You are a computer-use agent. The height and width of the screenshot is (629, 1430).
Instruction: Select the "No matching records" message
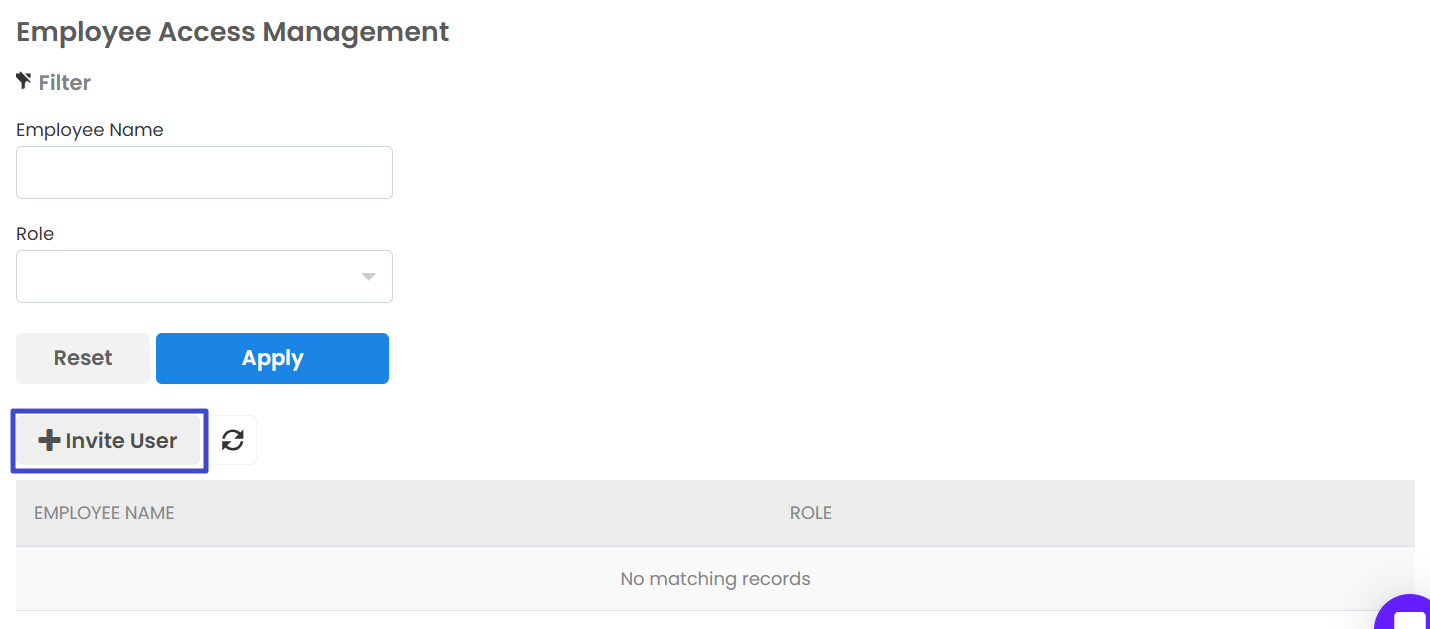(x=715, y=579)
